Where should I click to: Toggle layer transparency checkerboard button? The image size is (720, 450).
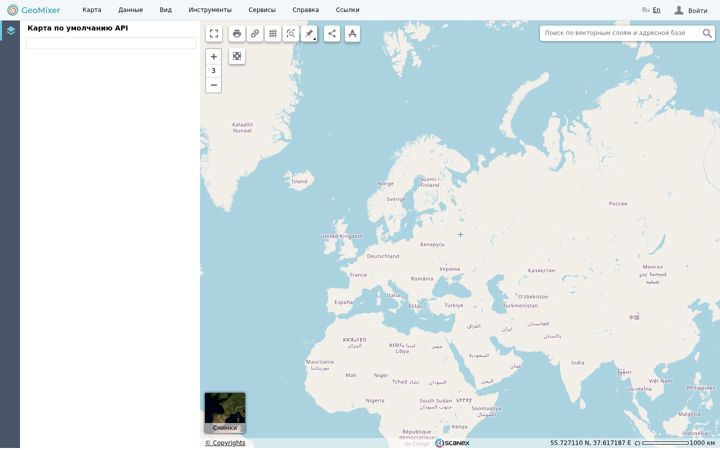point(237,56)
